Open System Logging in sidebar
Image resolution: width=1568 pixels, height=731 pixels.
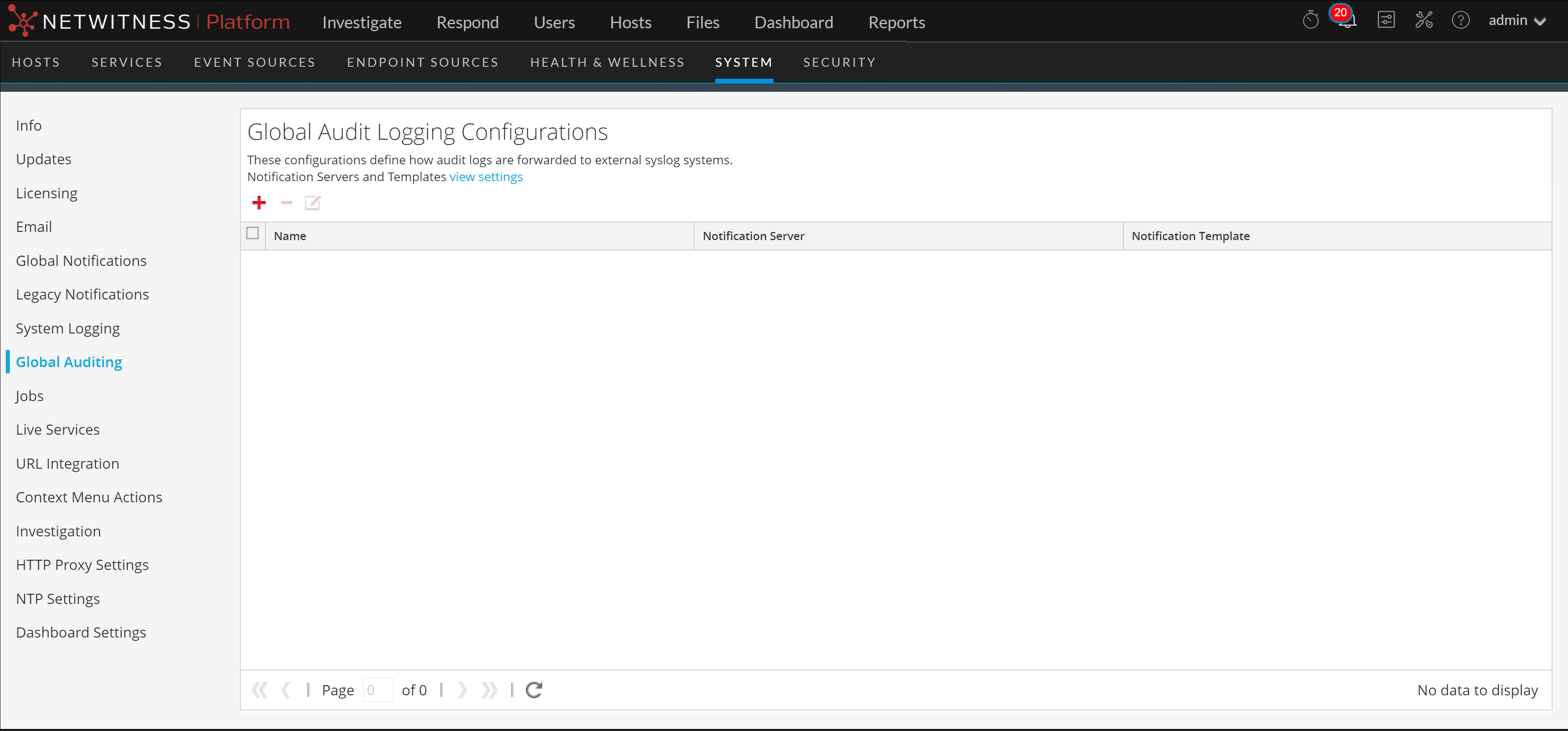point(68,328)
